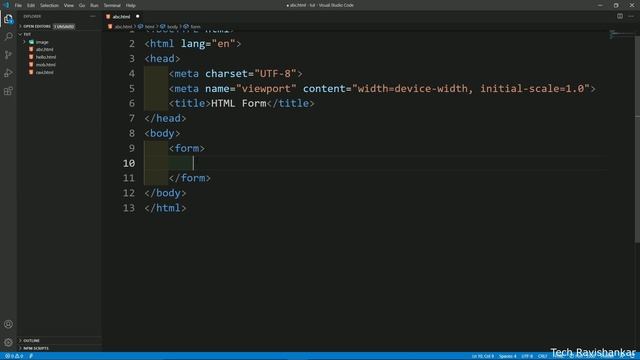Click the closing html tag on line 13

pyautogui.click(x=165, y=208)
